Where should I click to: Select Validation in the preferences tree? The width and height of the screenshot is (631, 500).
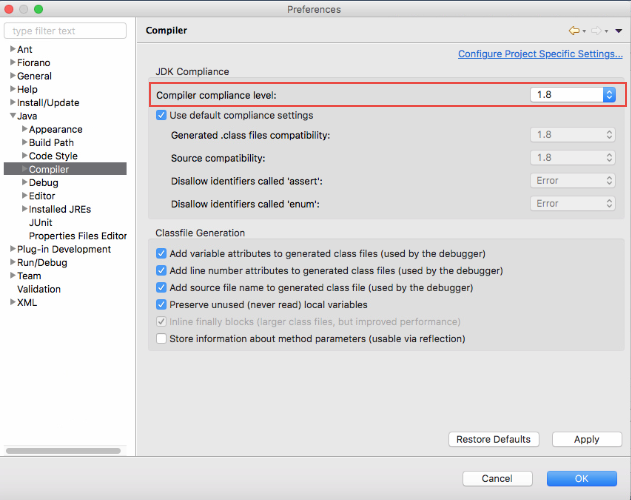coord(39,289)
